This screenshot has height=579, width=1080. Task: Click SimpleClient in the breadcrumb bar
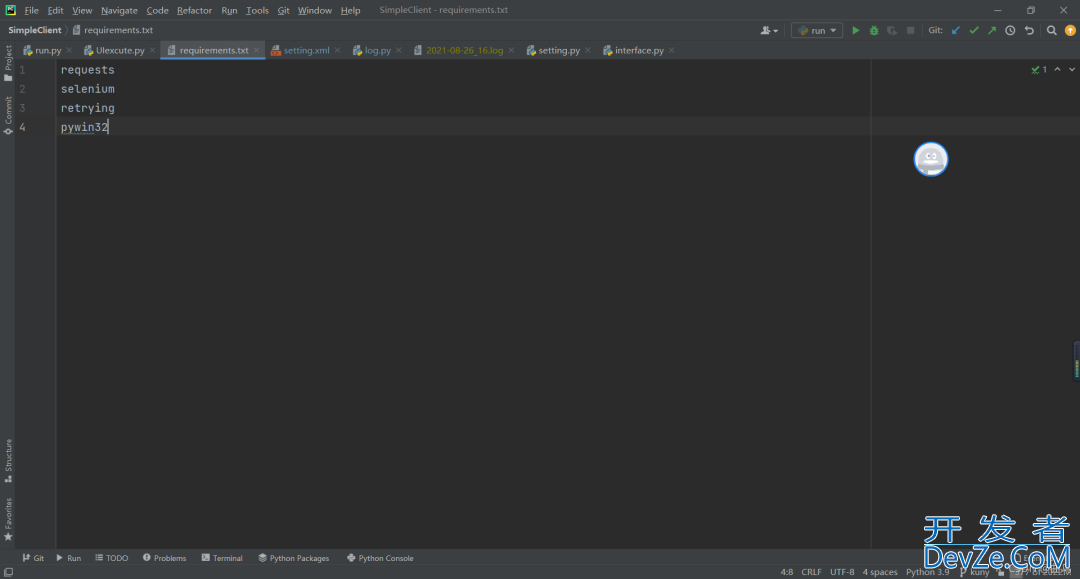click(x=34, y=30)
